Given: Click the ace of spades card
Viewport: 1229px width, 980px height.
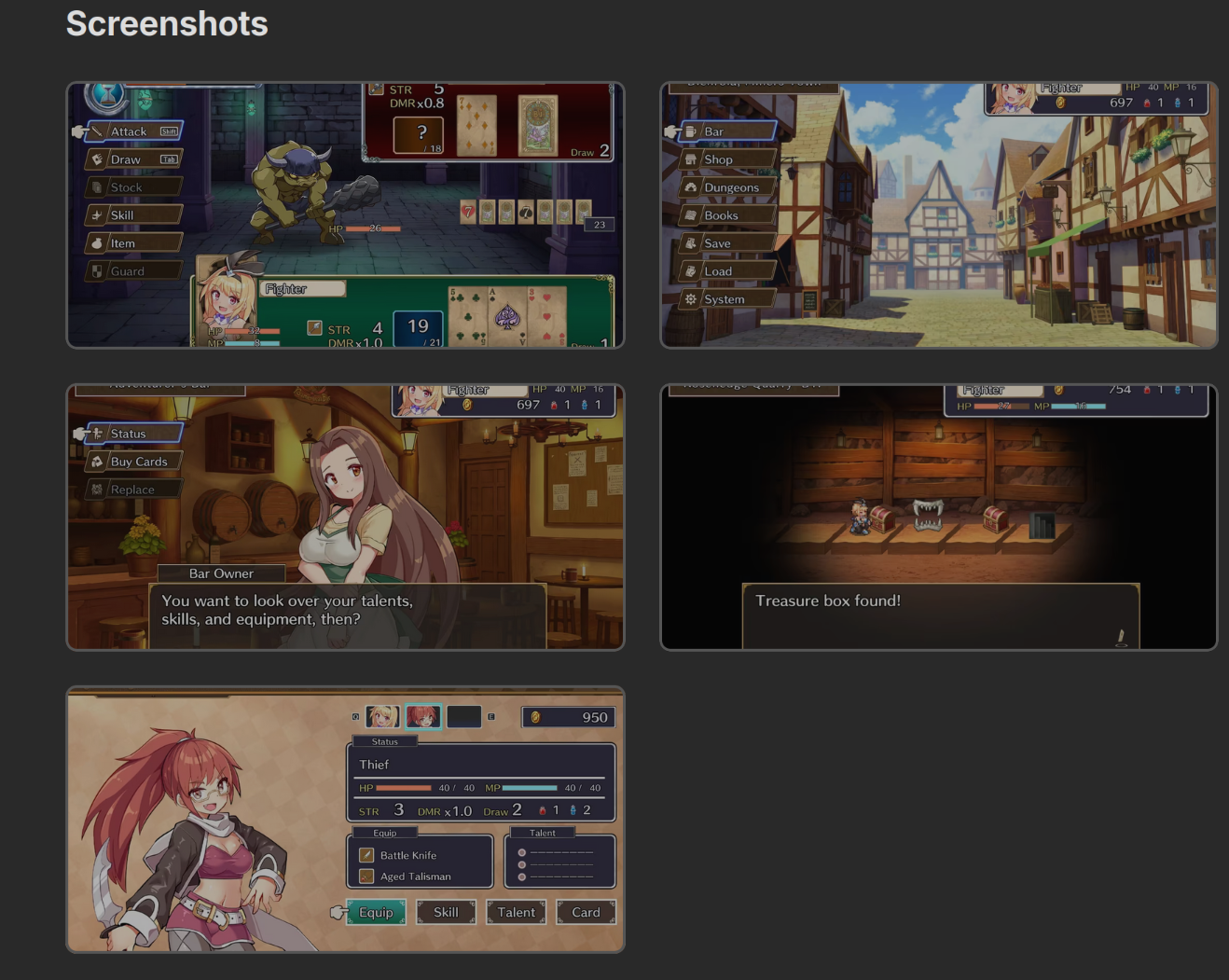Looking at the screenshot, I should click(506, 317).
